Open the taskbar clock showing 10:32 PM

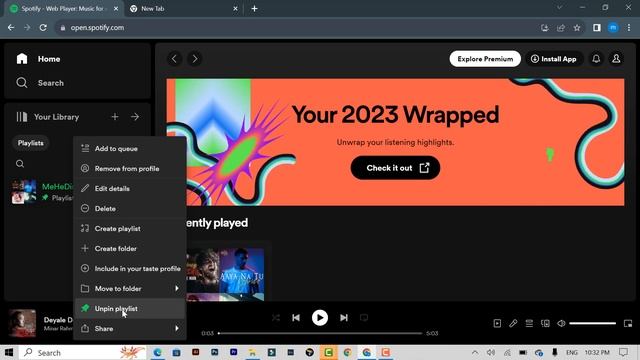[597, 352]
